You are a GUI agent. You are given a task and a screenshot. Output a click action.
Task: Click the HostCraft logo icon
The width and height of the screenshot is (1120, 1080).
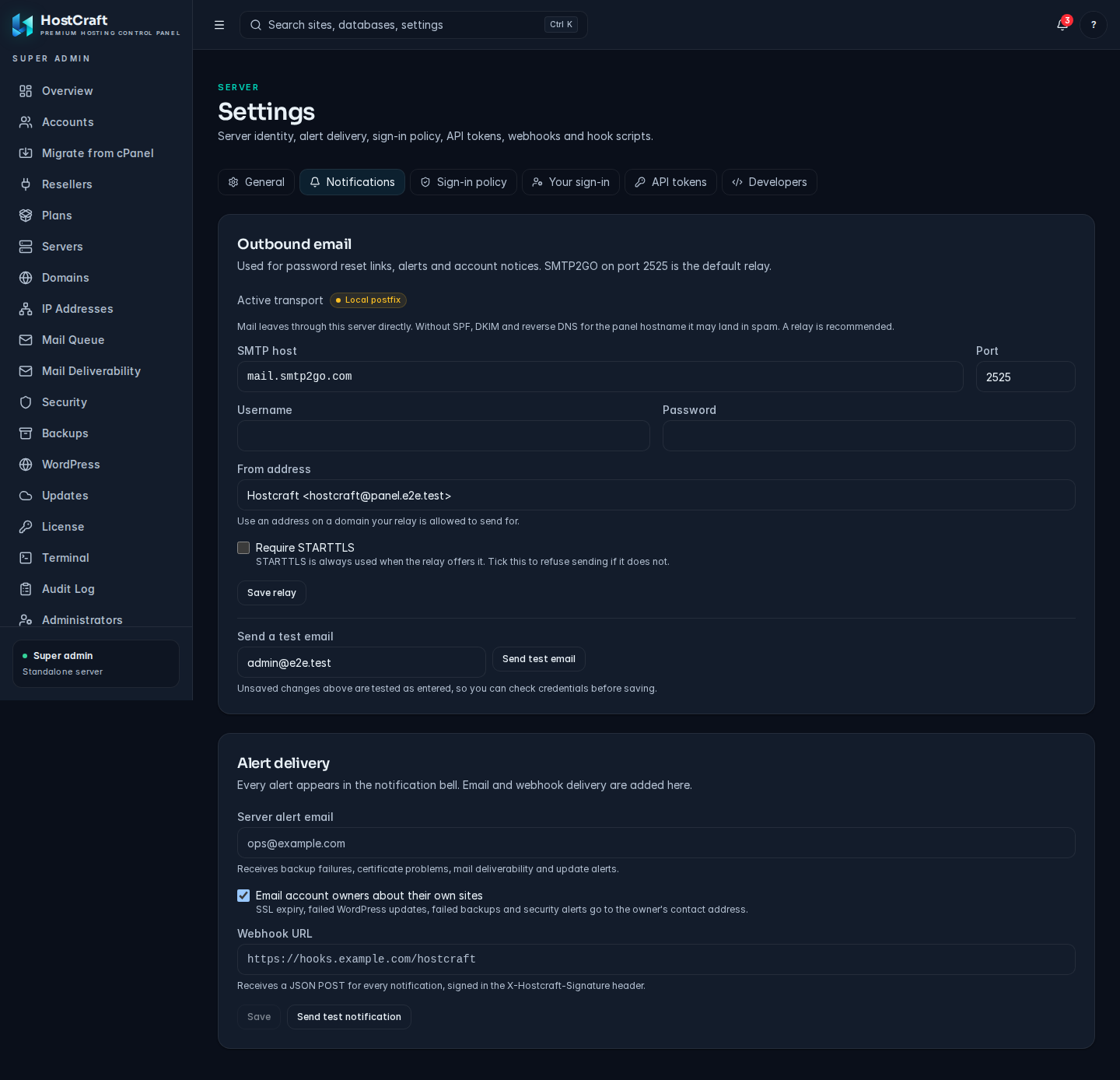click(x=23, y=25)
